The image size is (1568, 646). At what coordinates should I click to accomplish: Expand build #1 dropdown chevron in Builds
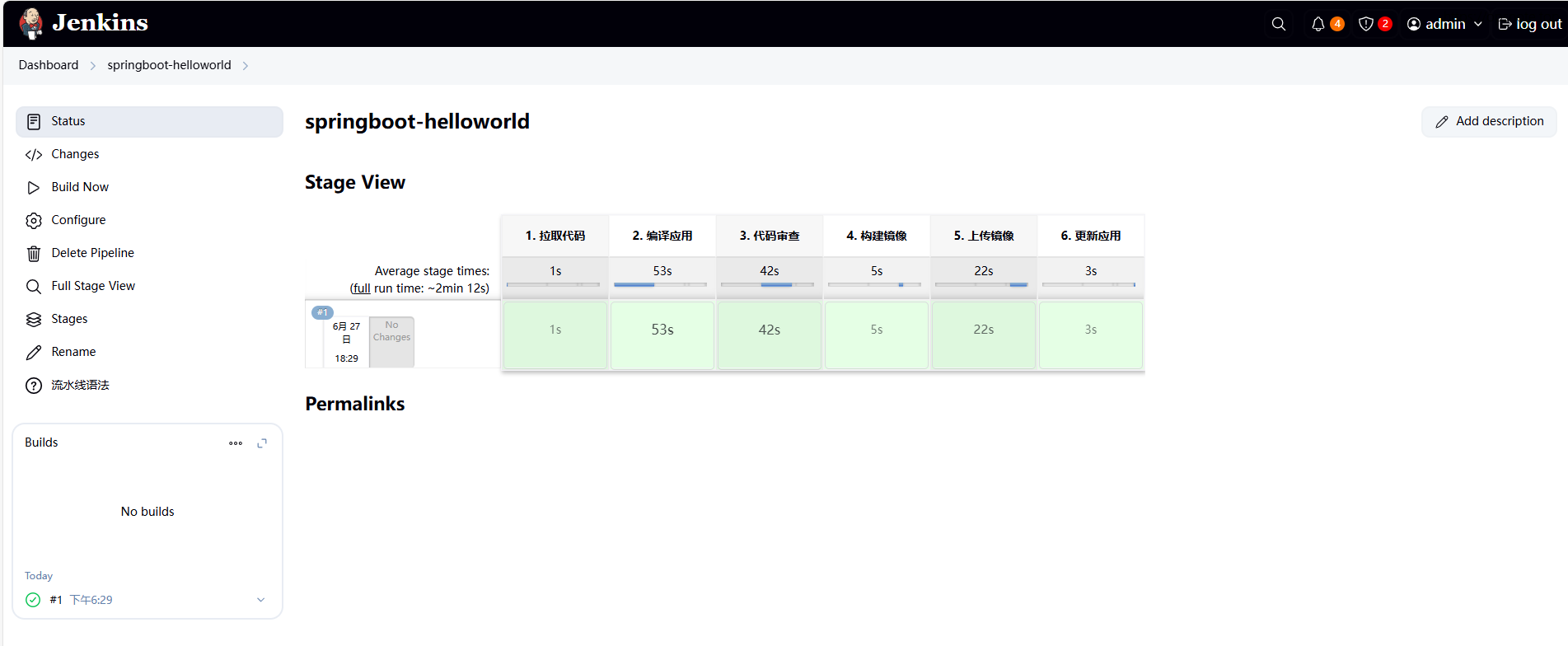(x=260, y=600)
